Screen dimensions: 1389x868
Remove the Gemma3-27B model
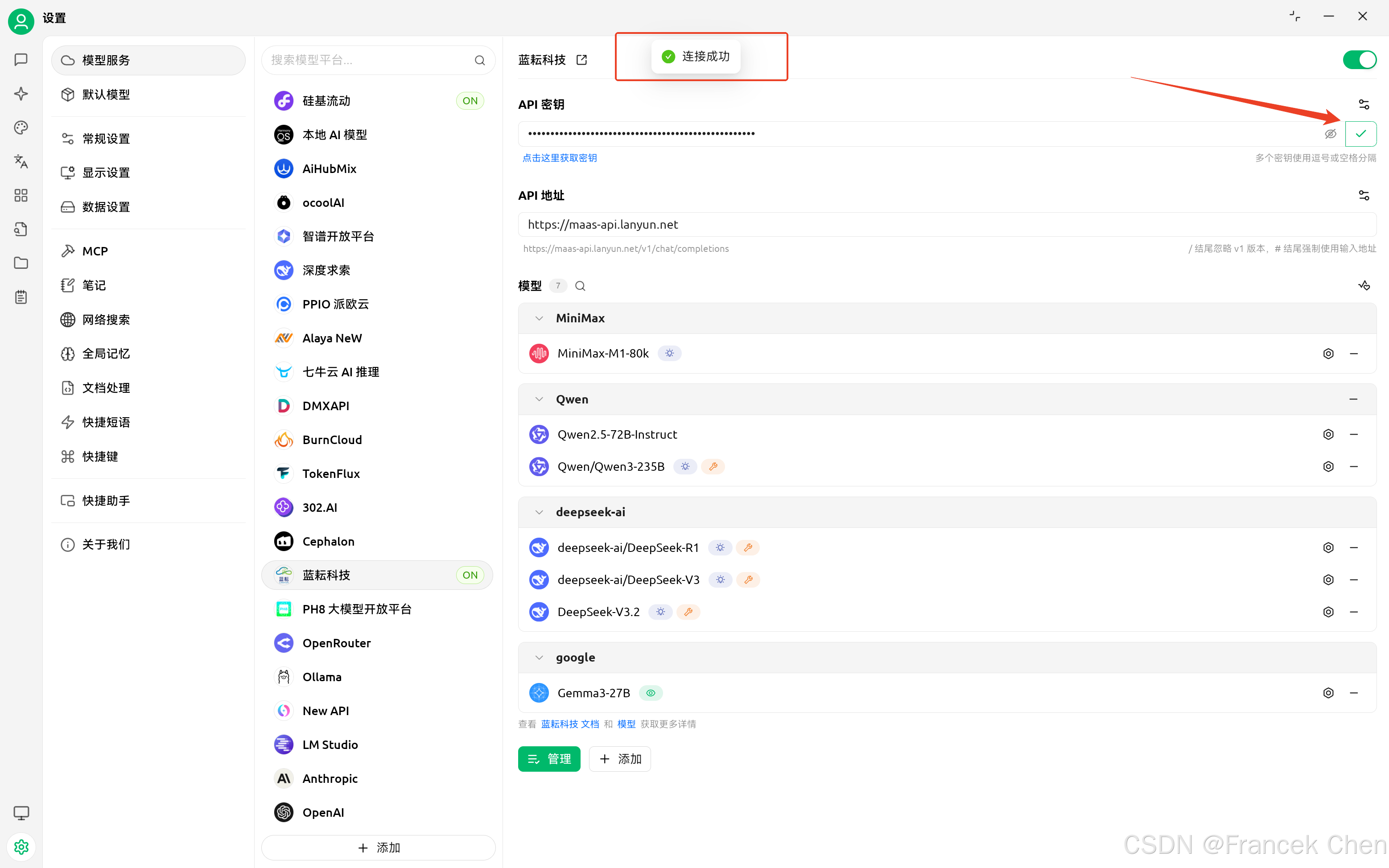coord(1353,693)
